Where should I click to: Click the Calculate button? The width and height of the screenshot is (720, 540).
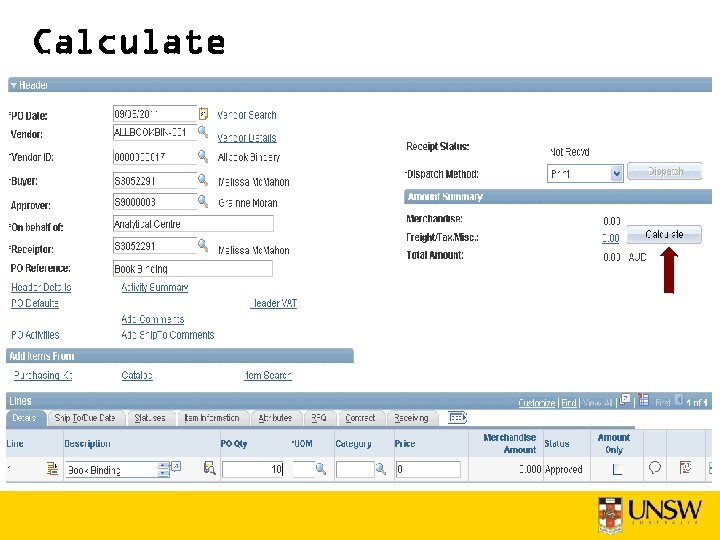664,234
